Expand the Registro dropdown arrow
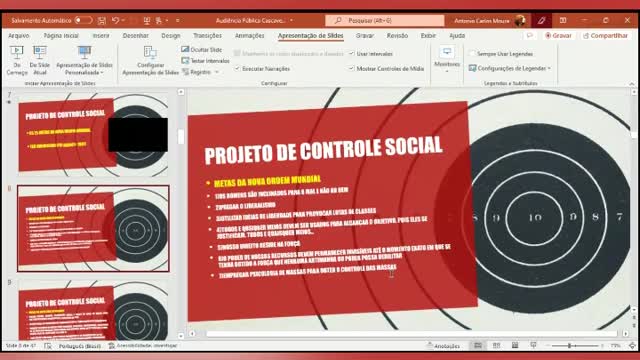Image resolution: width=640 pixels, height=360 pixels. 217,72
